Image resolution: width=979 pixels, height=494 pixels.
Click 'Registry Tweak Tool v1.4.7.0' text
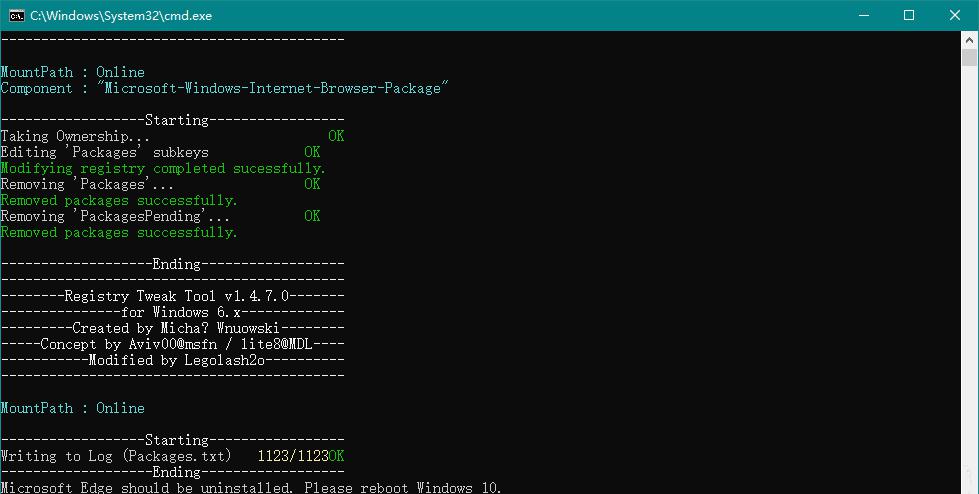177,296
